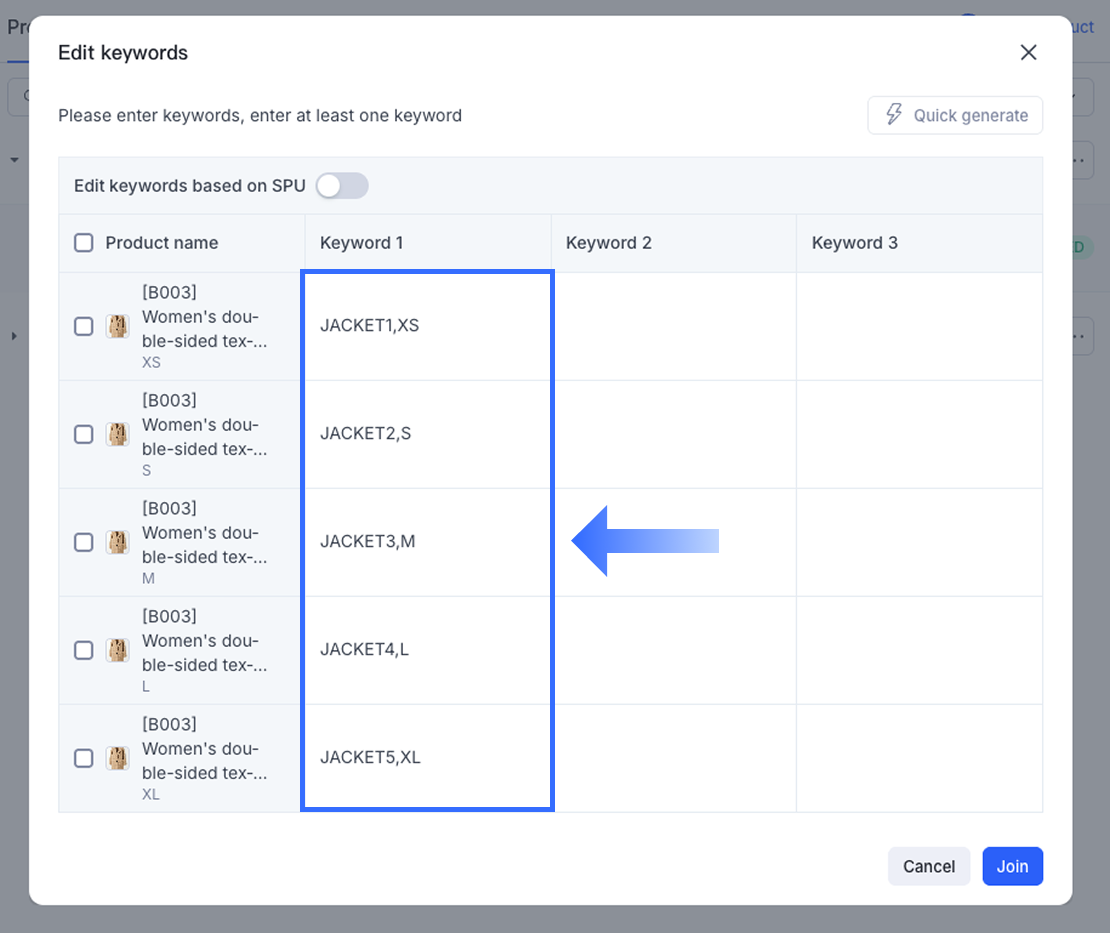
Task: Close the Edit keywords dialog
Action: click(x=1028, y=52)
